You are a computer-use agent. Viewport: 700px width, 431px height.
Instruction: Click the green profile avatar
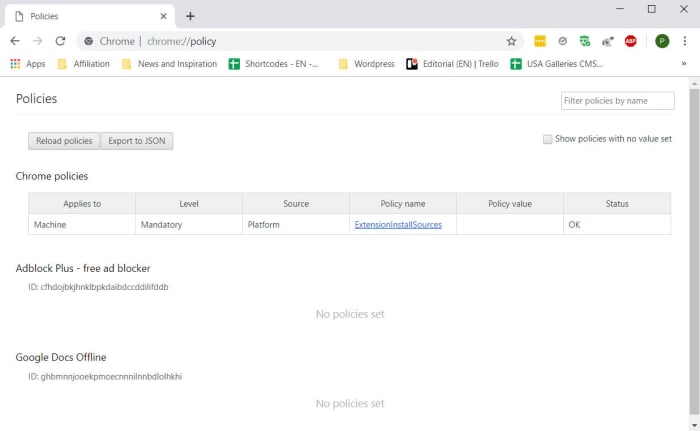[x=661, y=41]
